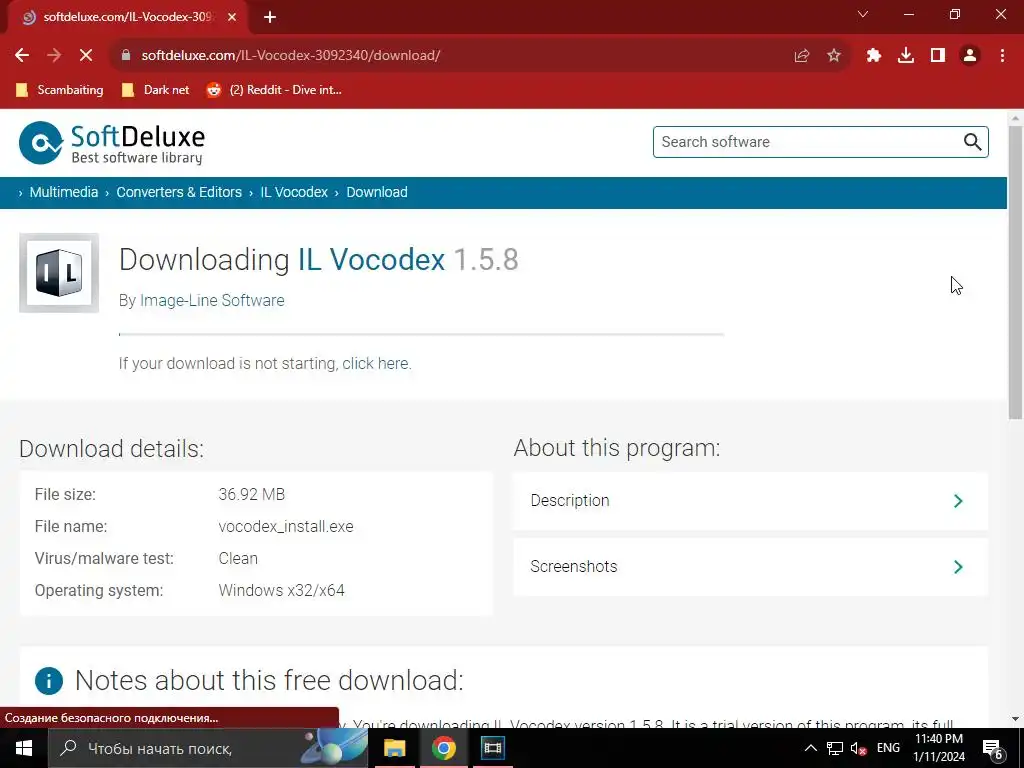Click the 'About this program:' heading
The width and height of the screenshot is (1024, 768).
point(617,448)
